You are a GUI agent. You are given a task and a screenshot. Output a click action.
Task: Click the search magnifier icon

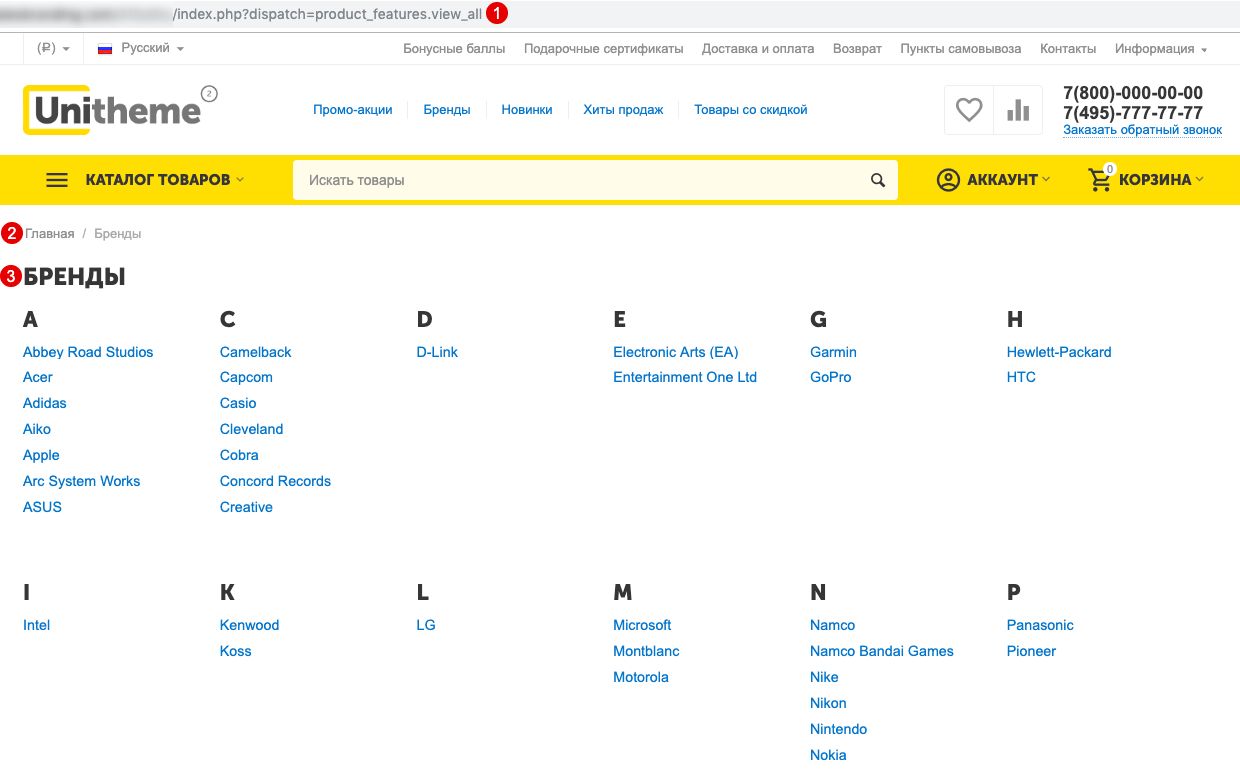[x=878, y=180]
